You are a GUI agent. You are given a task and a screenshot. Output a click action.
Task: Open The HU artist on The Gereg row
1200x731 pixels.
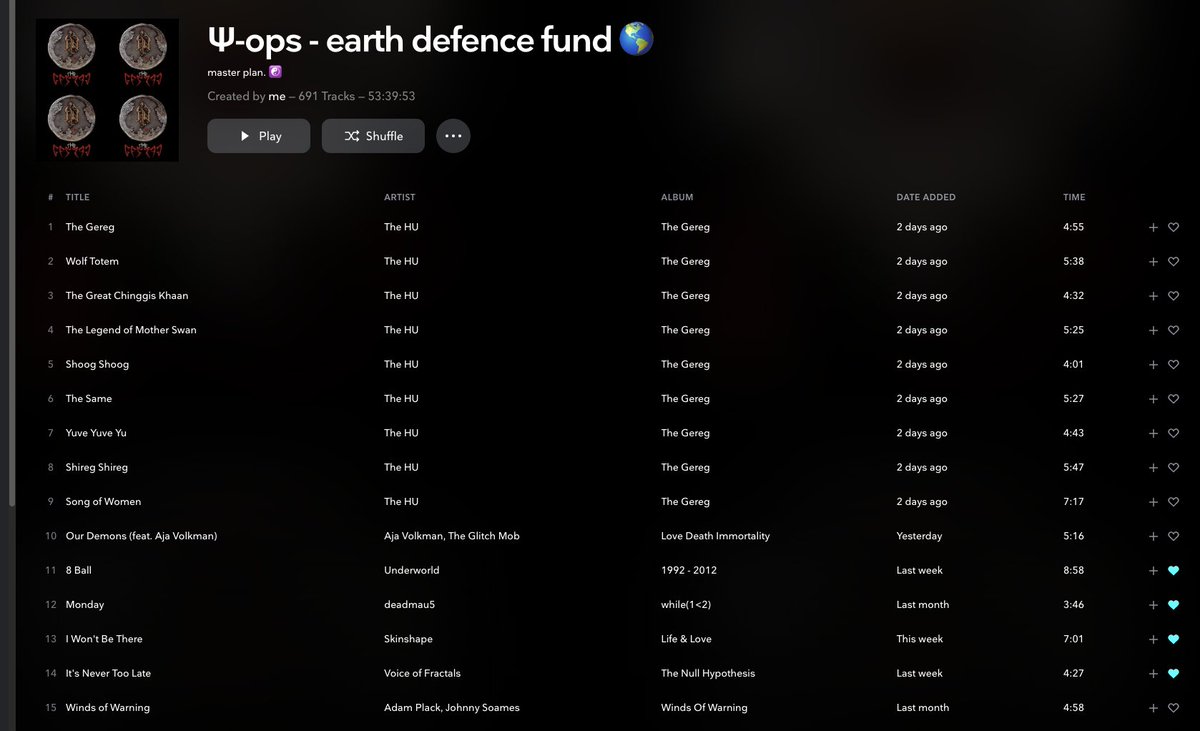[x=401, y=227]
